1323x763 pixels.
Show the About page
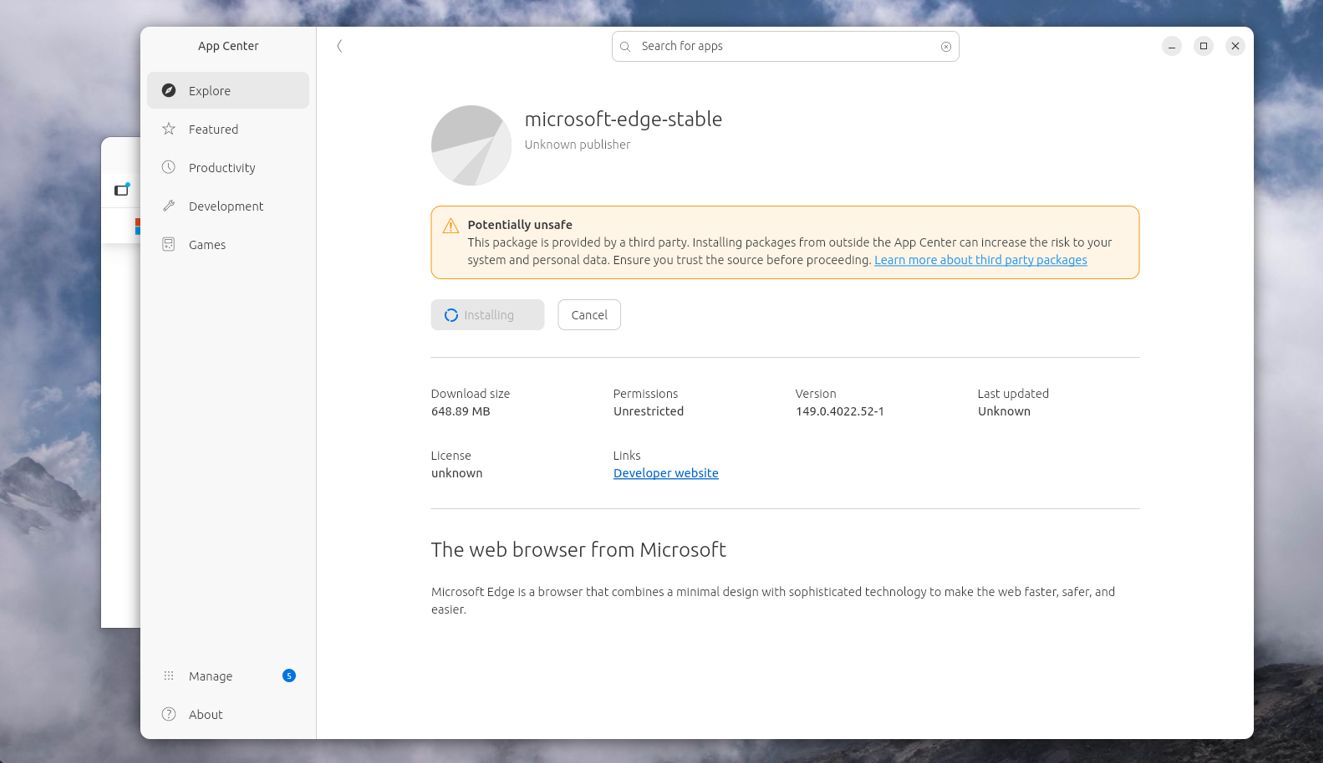(x=228, y=715)
